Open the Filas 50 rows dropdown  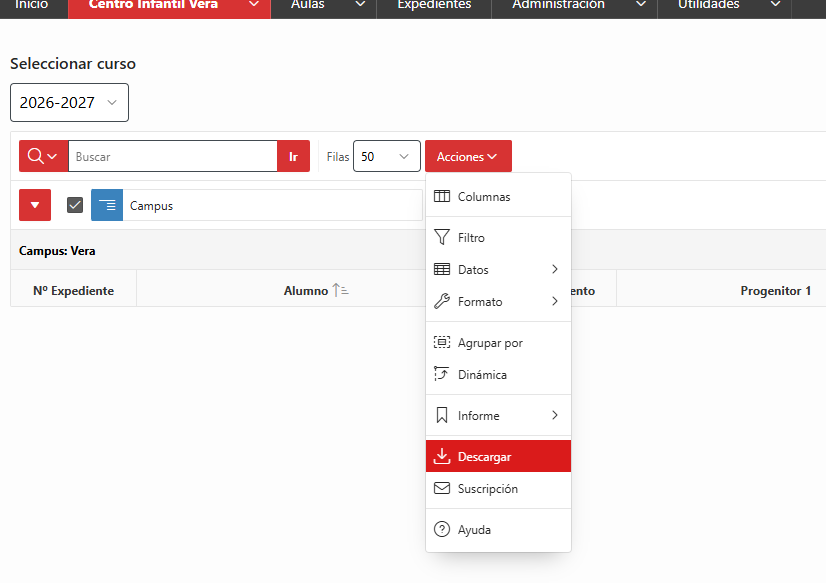coord(387,156)
